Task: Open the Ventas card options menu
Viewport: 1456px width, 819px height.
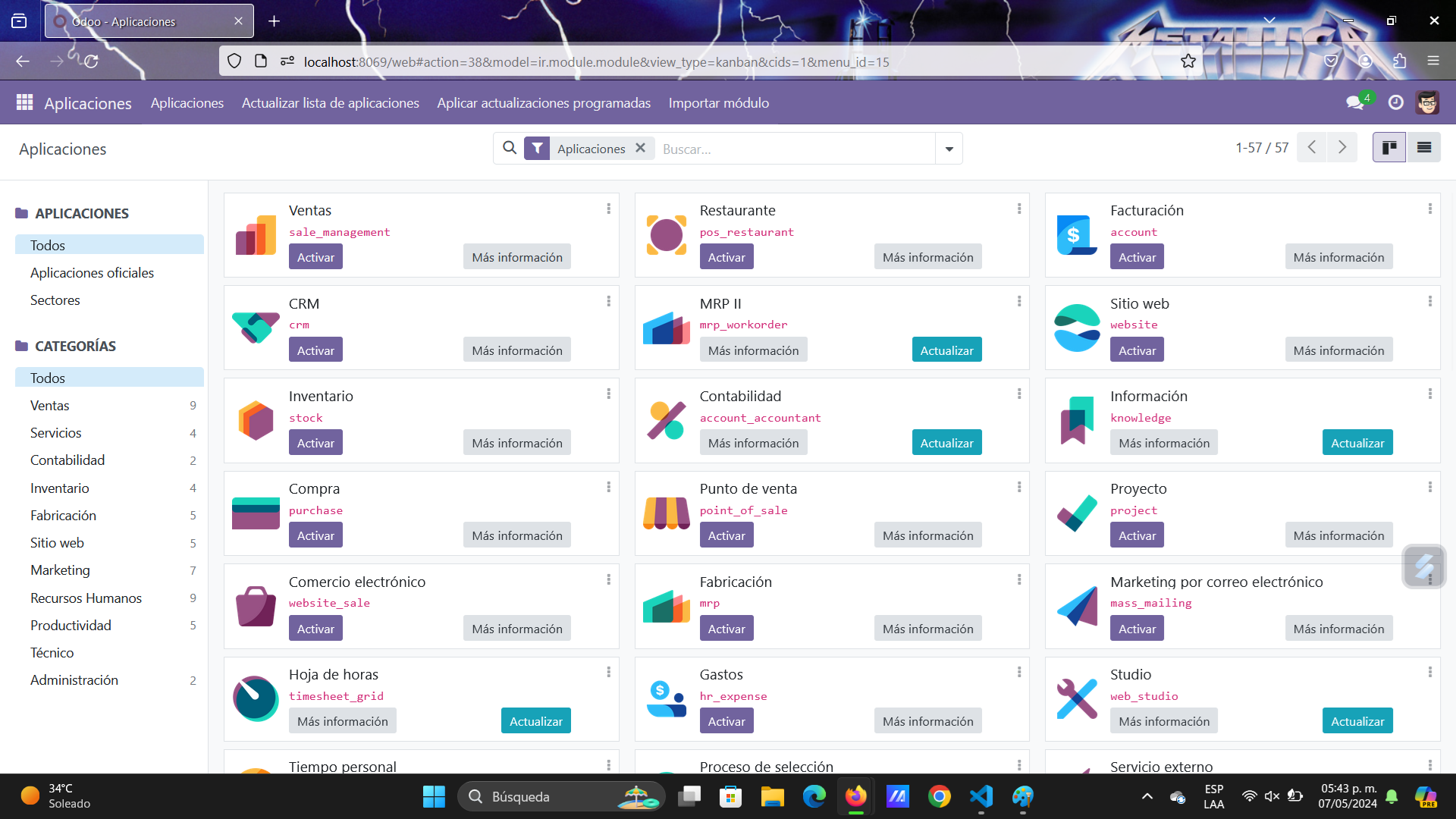Action: [x=608, y=209]
